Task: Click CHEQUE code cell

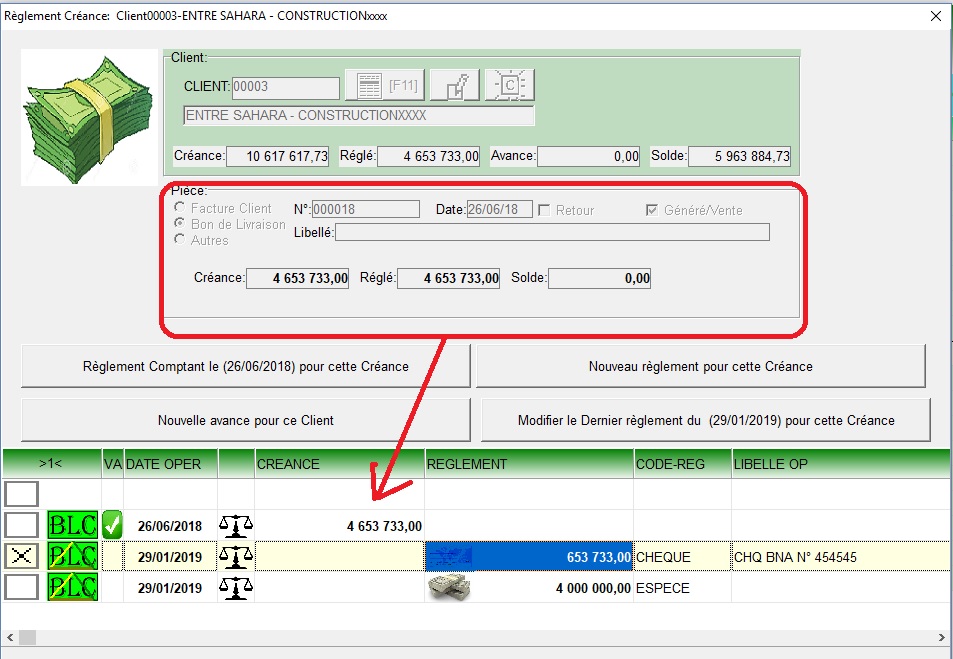Action: click(683, 556)
